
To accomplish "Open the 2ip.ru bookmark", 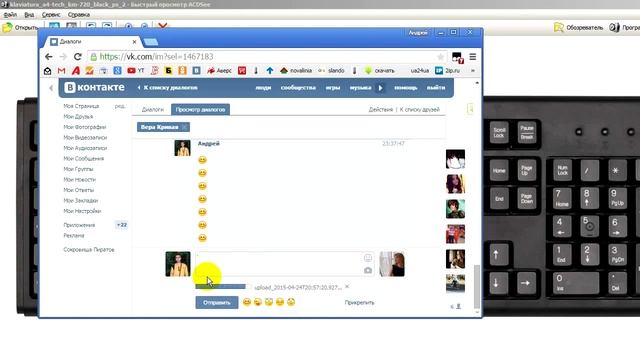I will [447, 71].
